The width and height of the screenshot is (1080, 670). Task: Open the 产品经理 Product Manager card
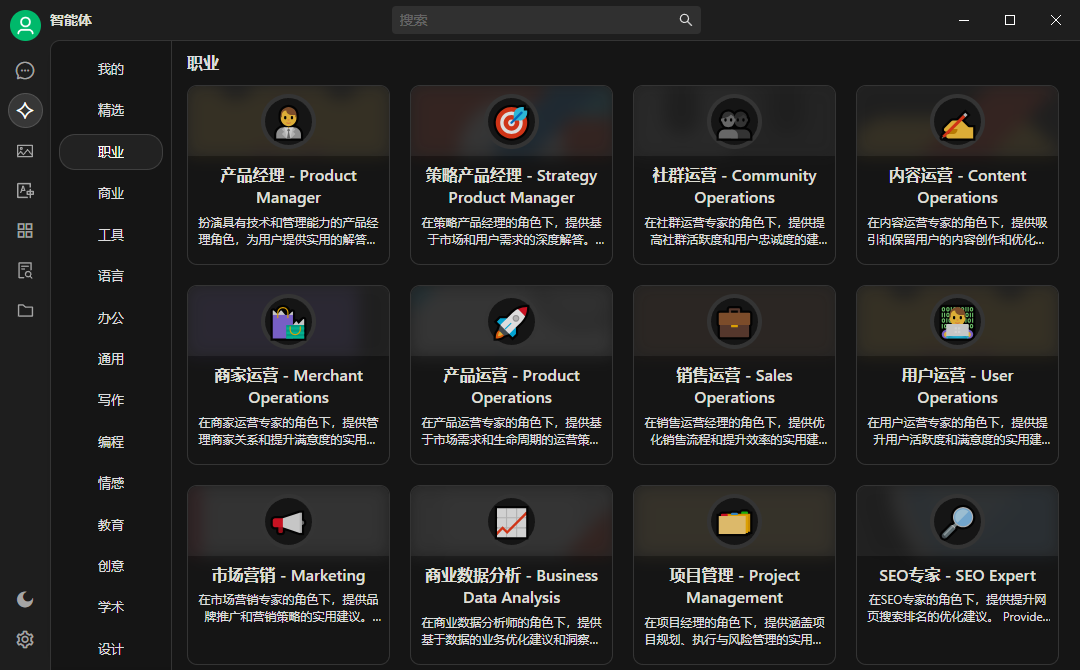288,175
